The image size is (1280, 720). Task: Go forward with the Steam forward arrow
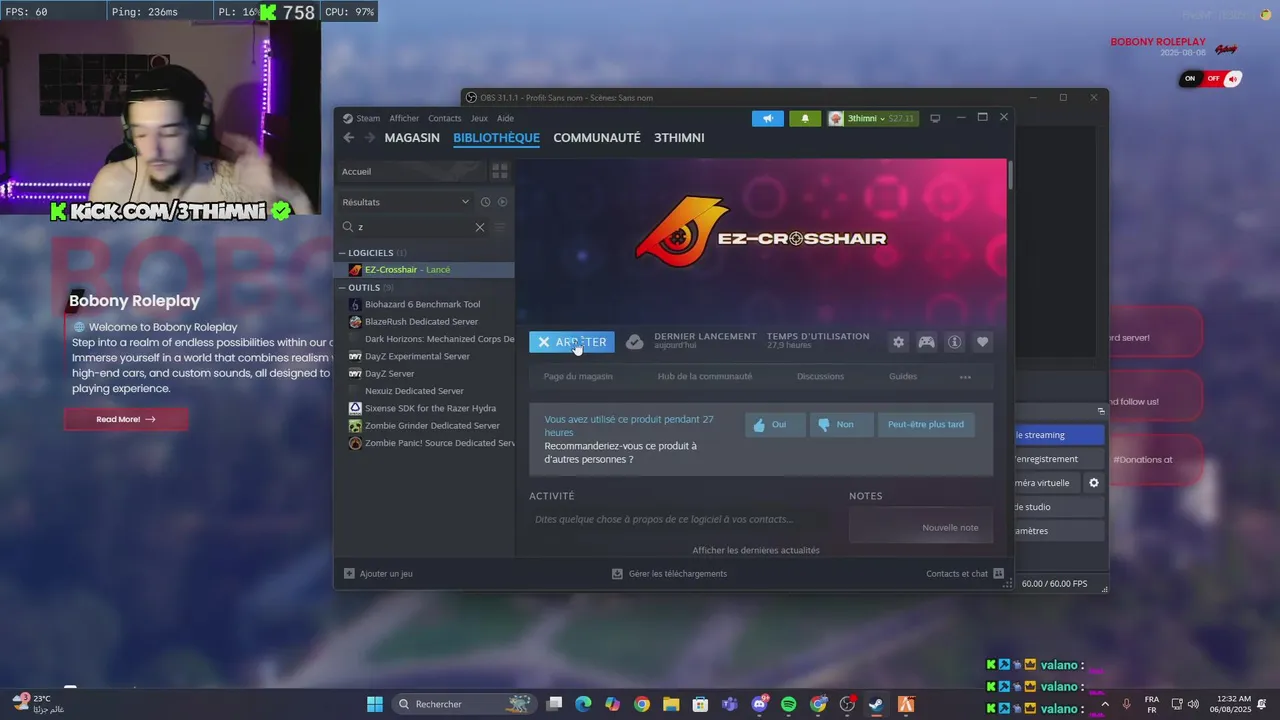click(x=369, y=138)
